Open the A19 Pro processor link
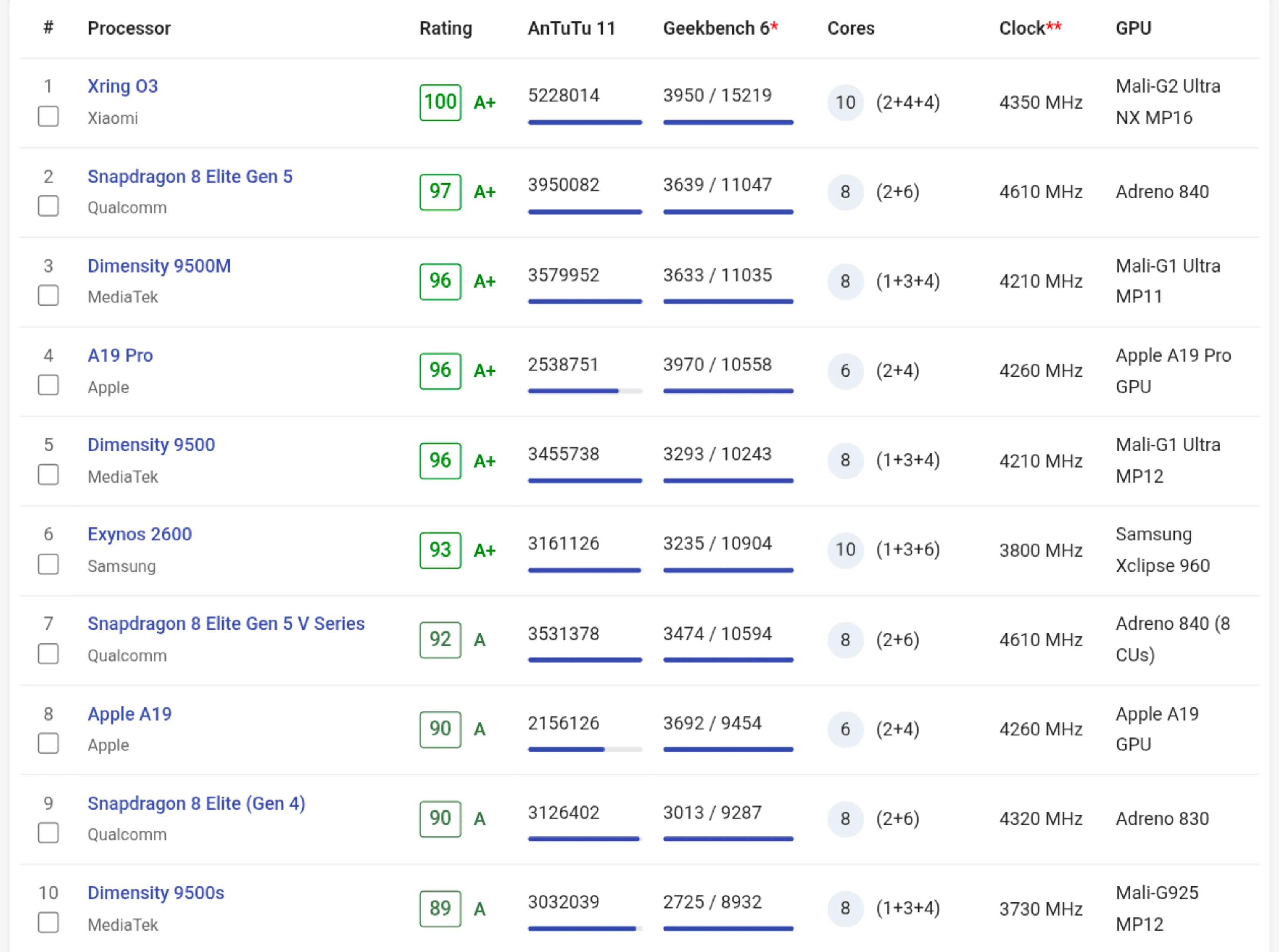 (121, 355)
